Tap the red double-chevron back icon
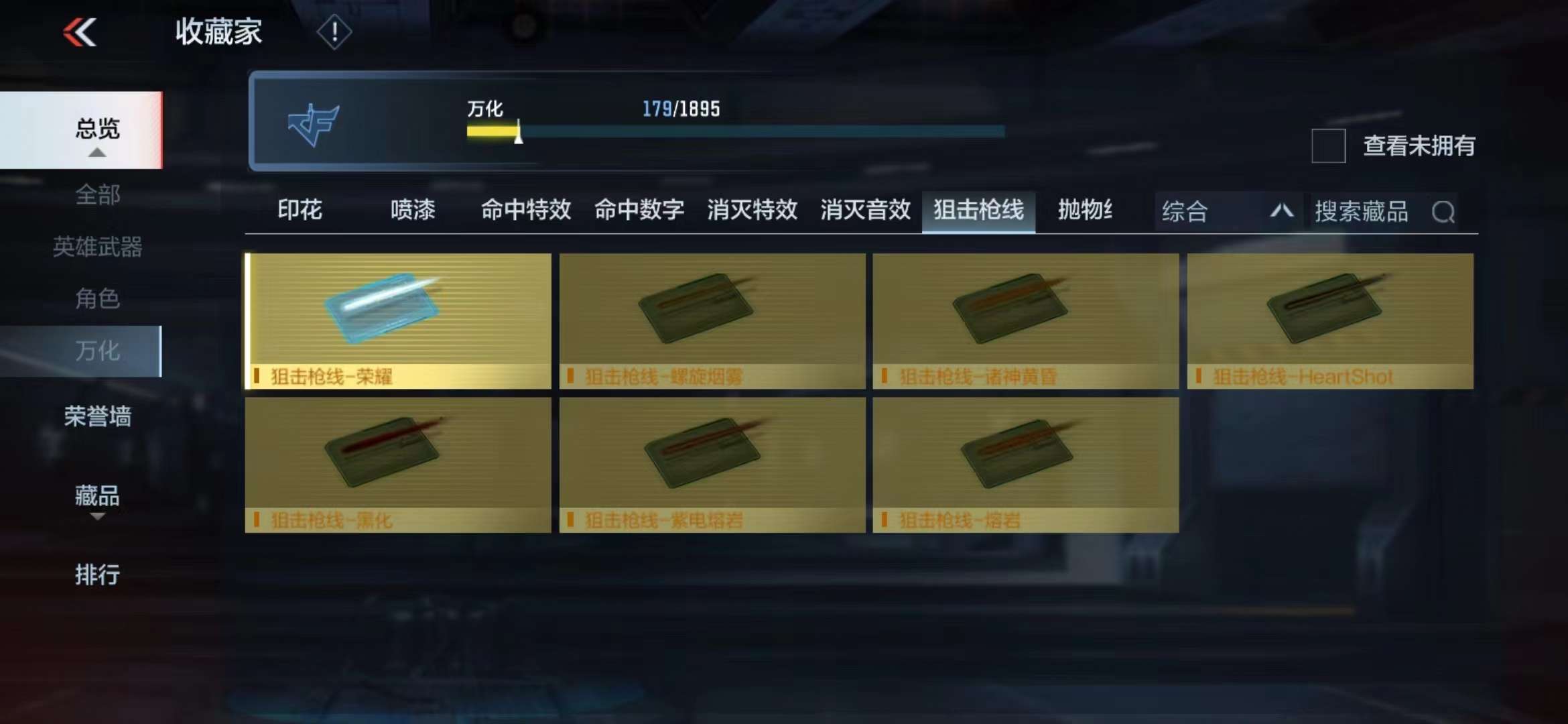The image size is (1568, 724). point(80,32)
